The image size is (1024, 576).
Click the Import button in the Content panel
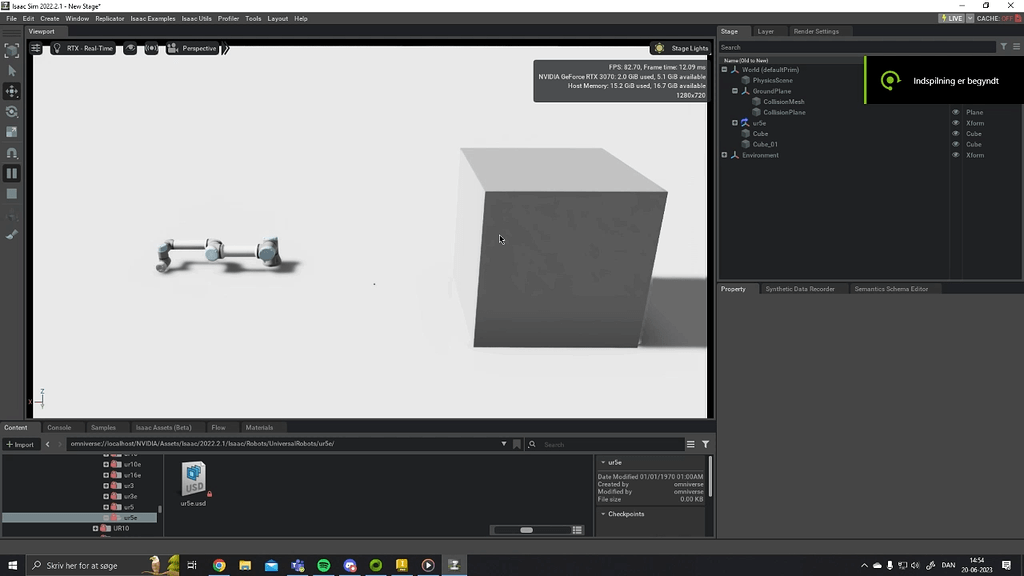pyautogui.click(x=20, y=444)
